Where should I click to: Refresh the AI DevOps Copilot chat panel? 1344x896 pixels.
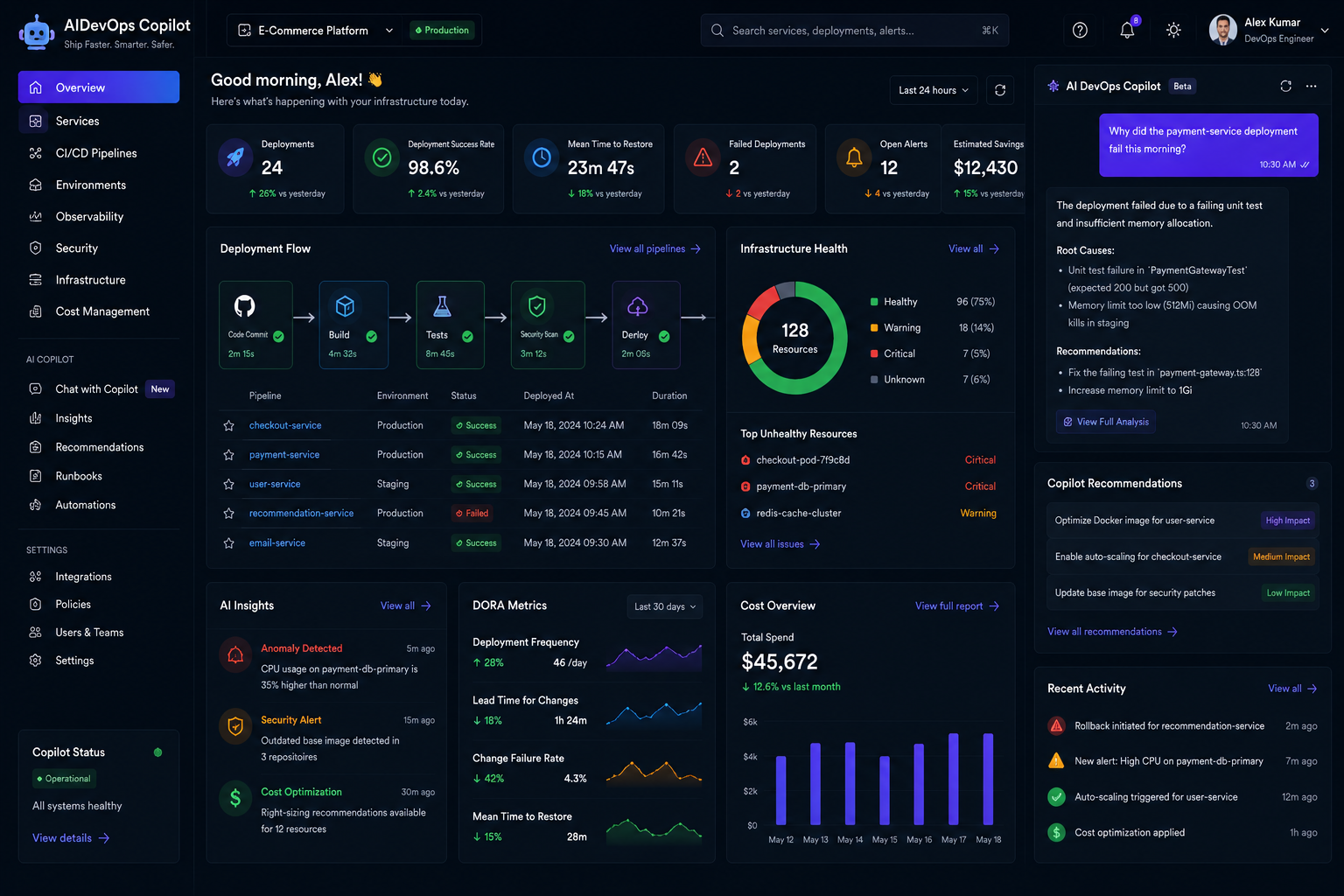pyautogui.click(x=1285, y=86)
